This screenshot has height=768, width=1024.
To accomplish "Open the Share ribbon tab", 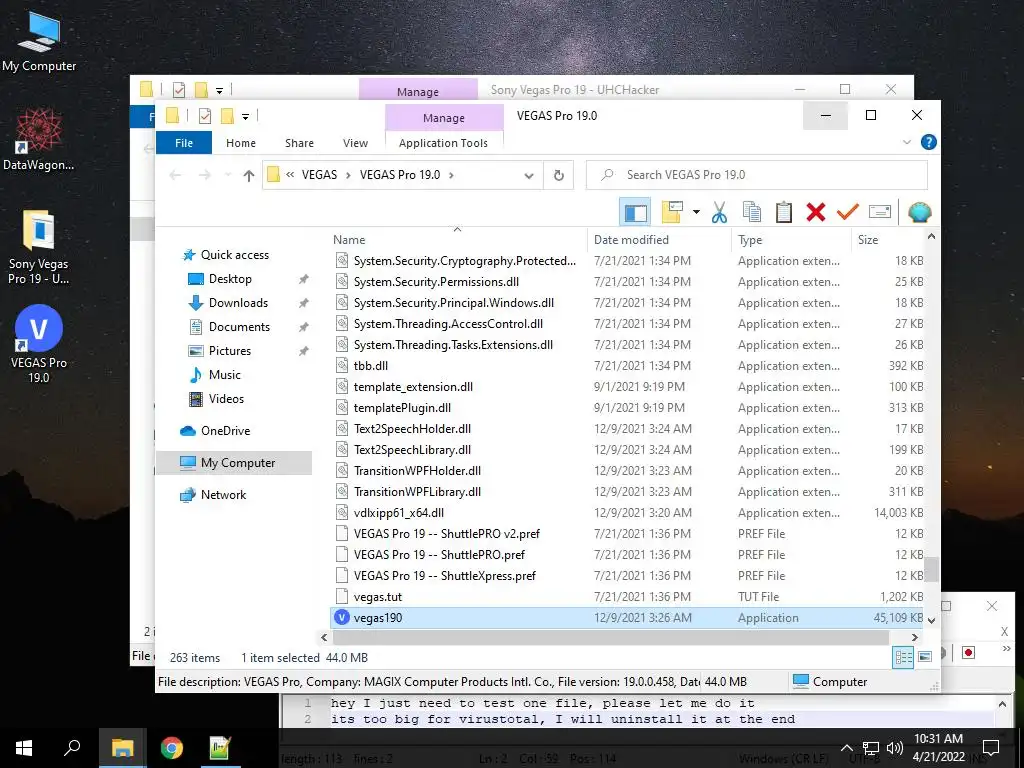I will tap(299, 143).
